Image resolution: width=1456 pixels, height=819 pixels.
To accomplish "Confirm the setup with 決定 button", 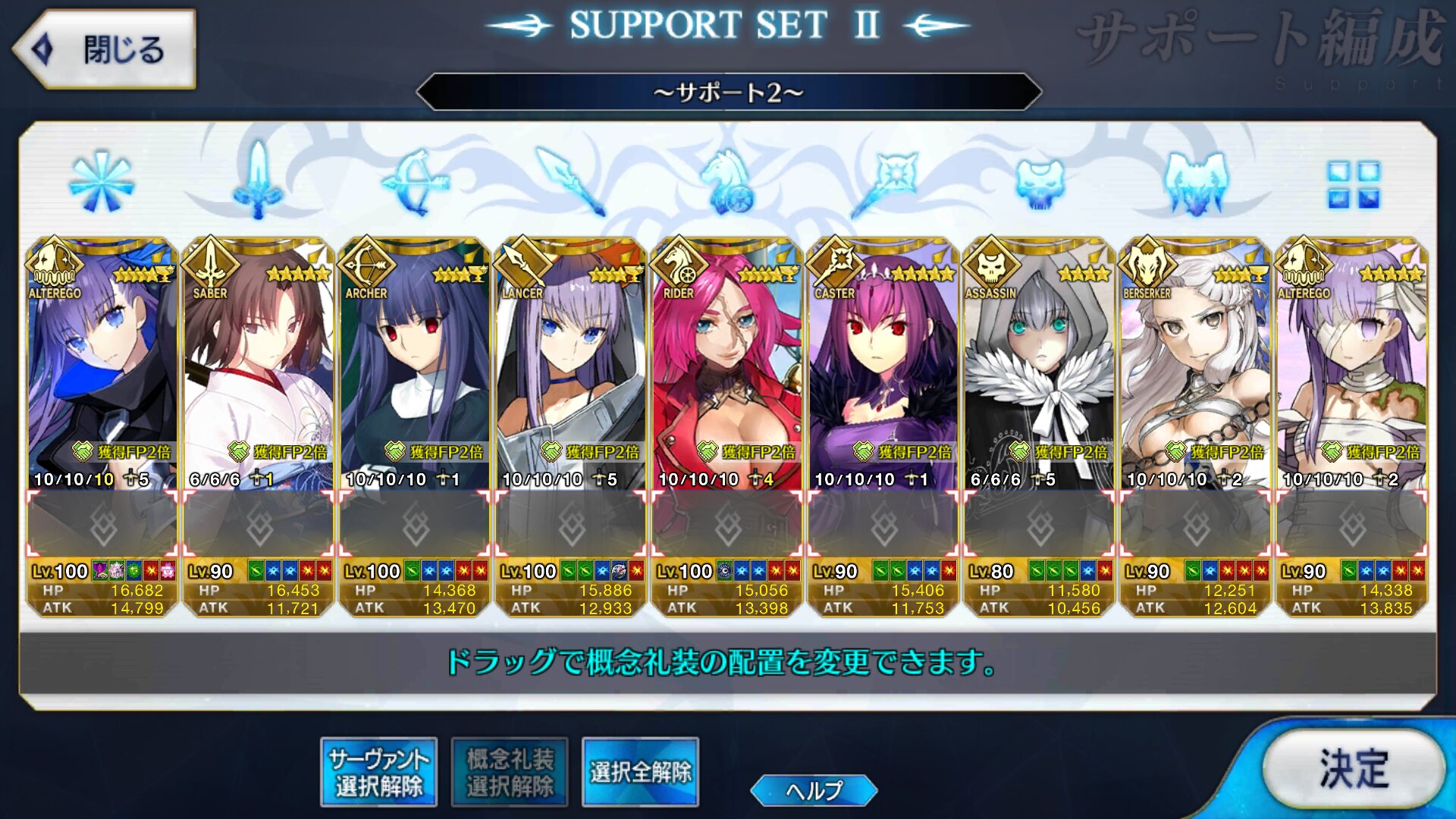I will tap(1354, 768).
